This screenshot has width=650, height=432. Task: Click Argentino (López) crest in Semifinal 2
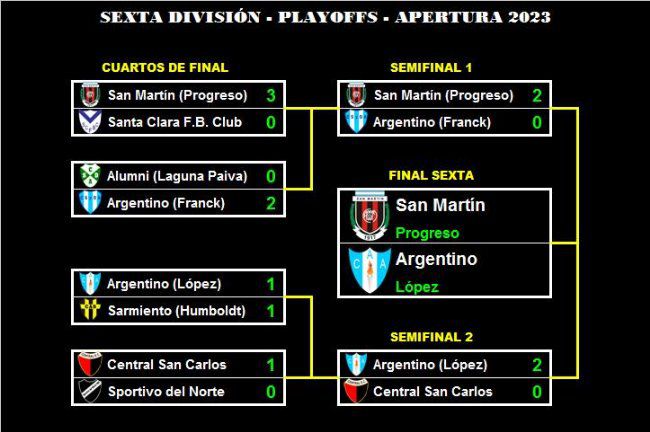[356, 364]
